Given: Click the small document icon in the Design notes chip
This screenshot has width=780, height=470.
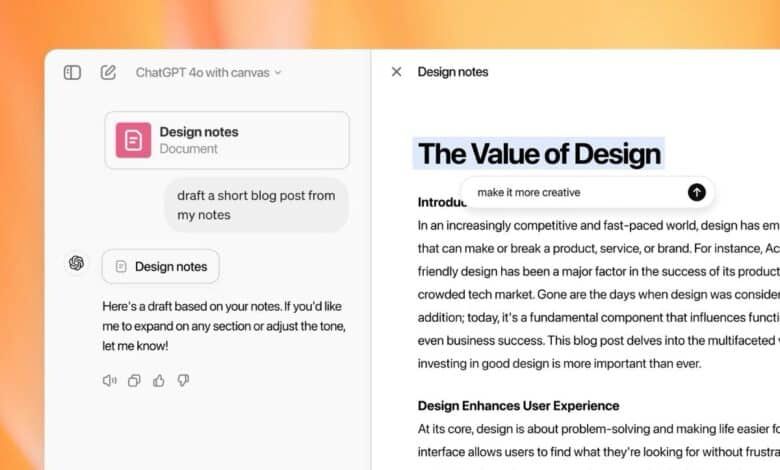Looking at the screenshot, I should click(x=121, y=266).
